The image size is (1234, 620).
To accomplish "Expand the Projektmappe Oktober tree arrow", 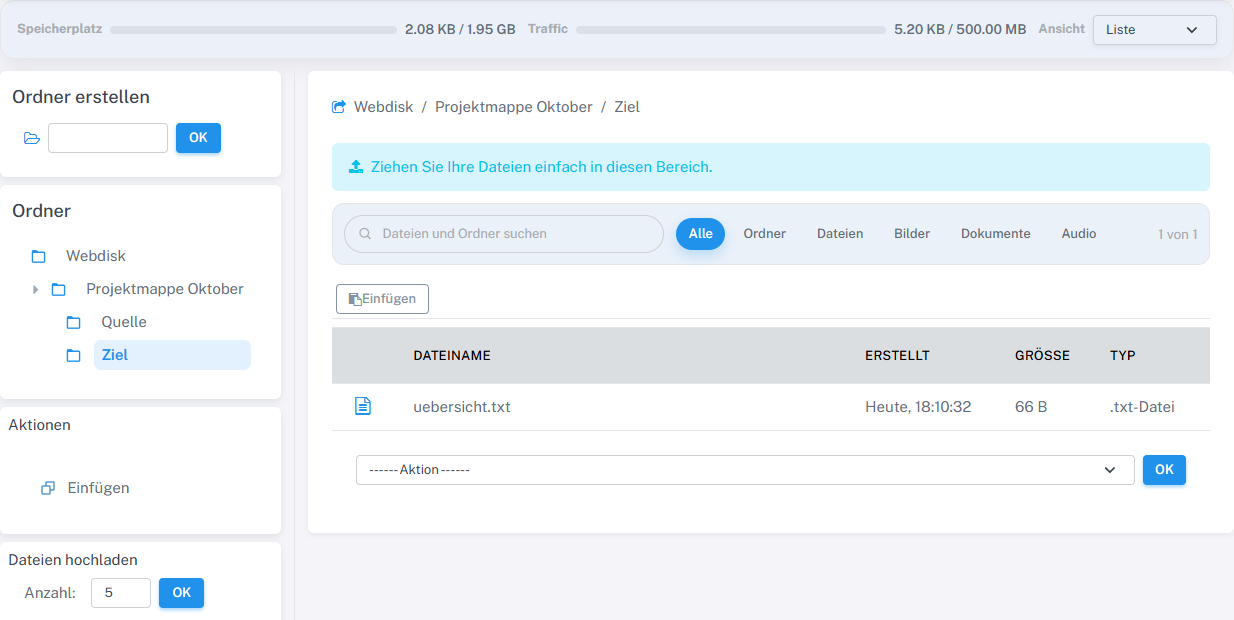I will coord(36,289).
